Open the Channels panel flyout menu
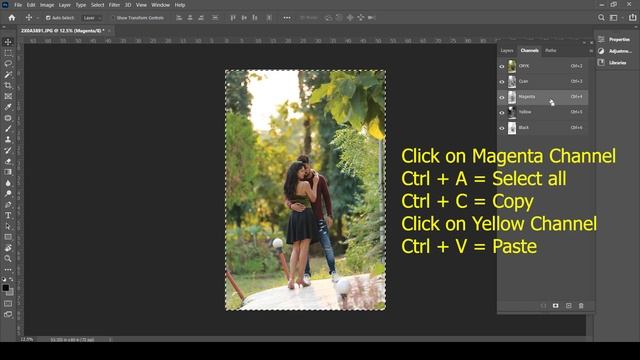This screenshot has height=360, width=640. click(591, 51)
